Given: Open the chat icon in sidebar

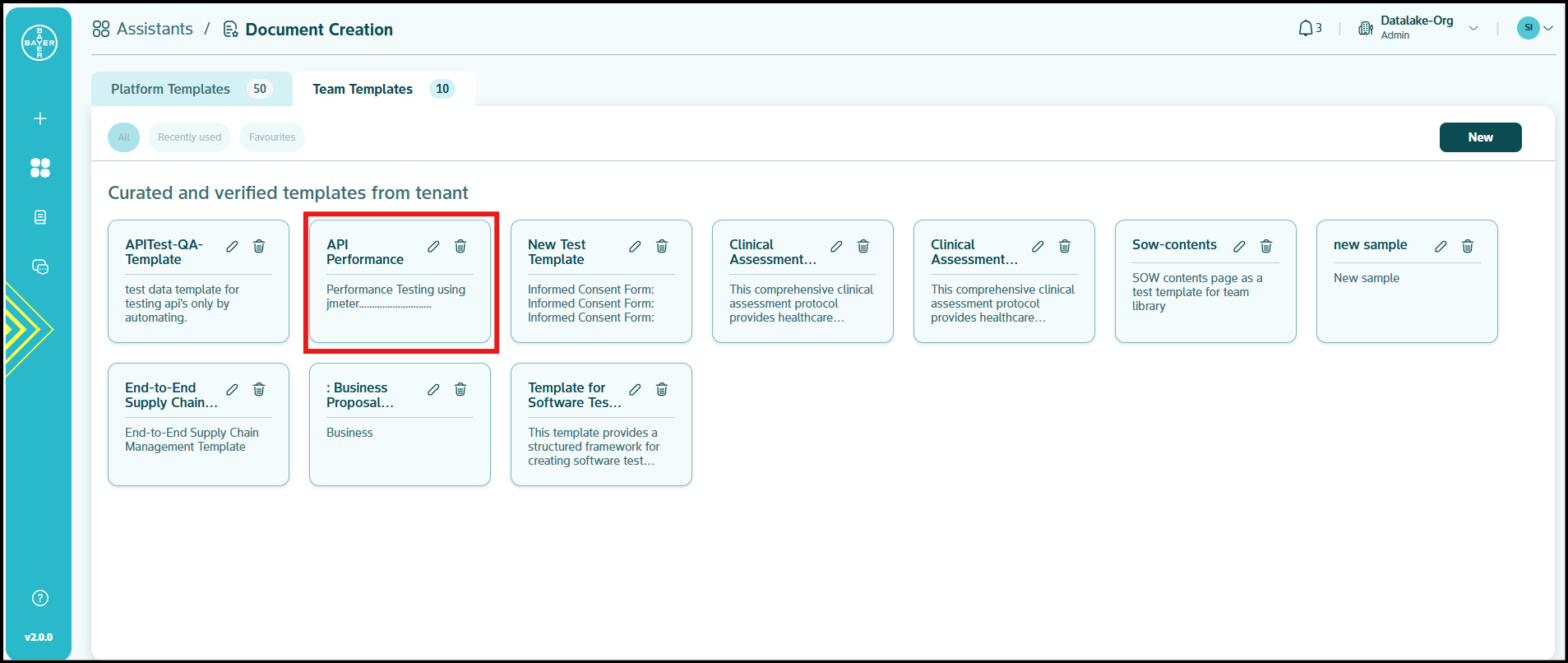Looking at the screenshot, I should click(39, 267).
